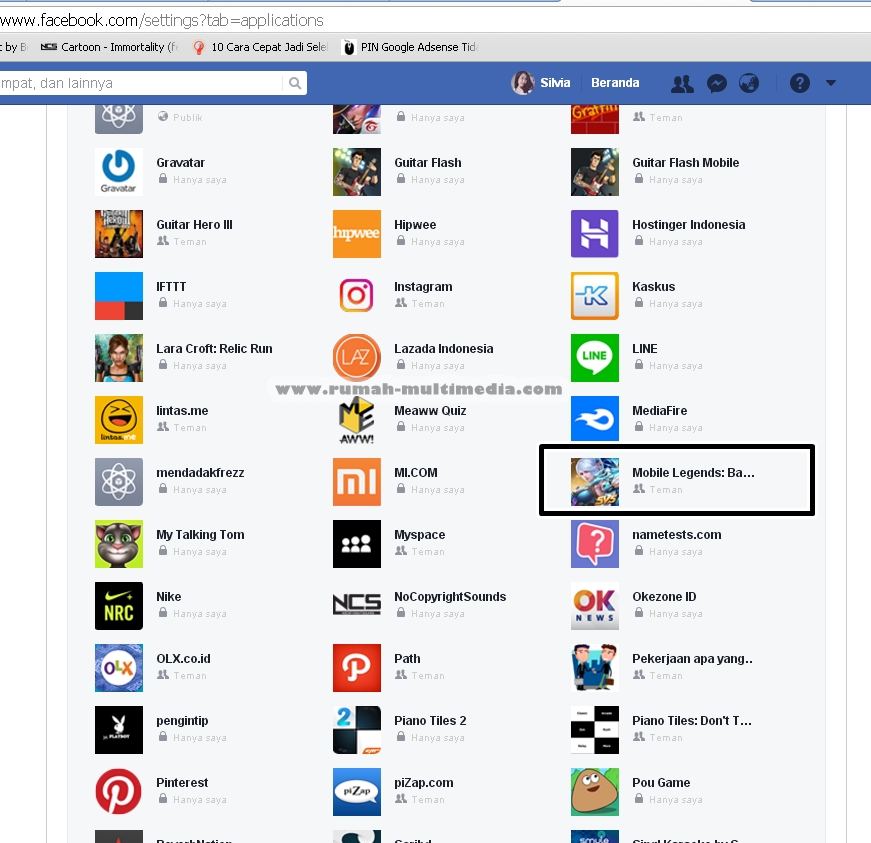The image size is (871, 843).
Task: Open the Path app icon
Action: pyautogui.click(x=357, y=668)
